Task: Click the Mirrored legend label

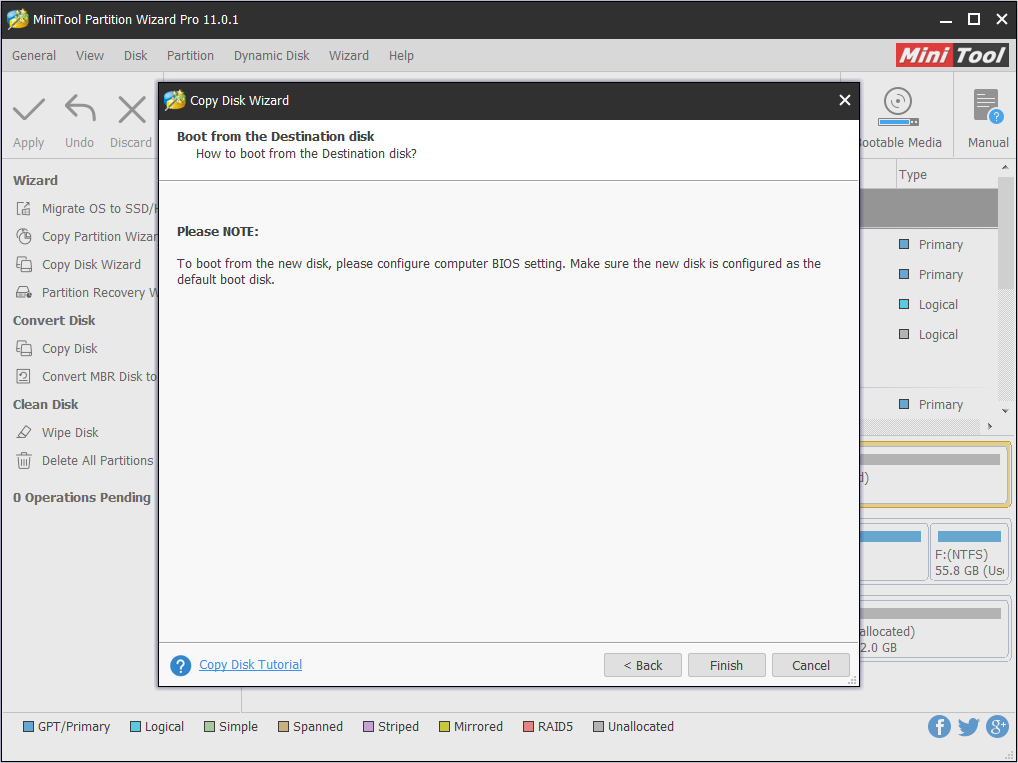Action: 478,727
